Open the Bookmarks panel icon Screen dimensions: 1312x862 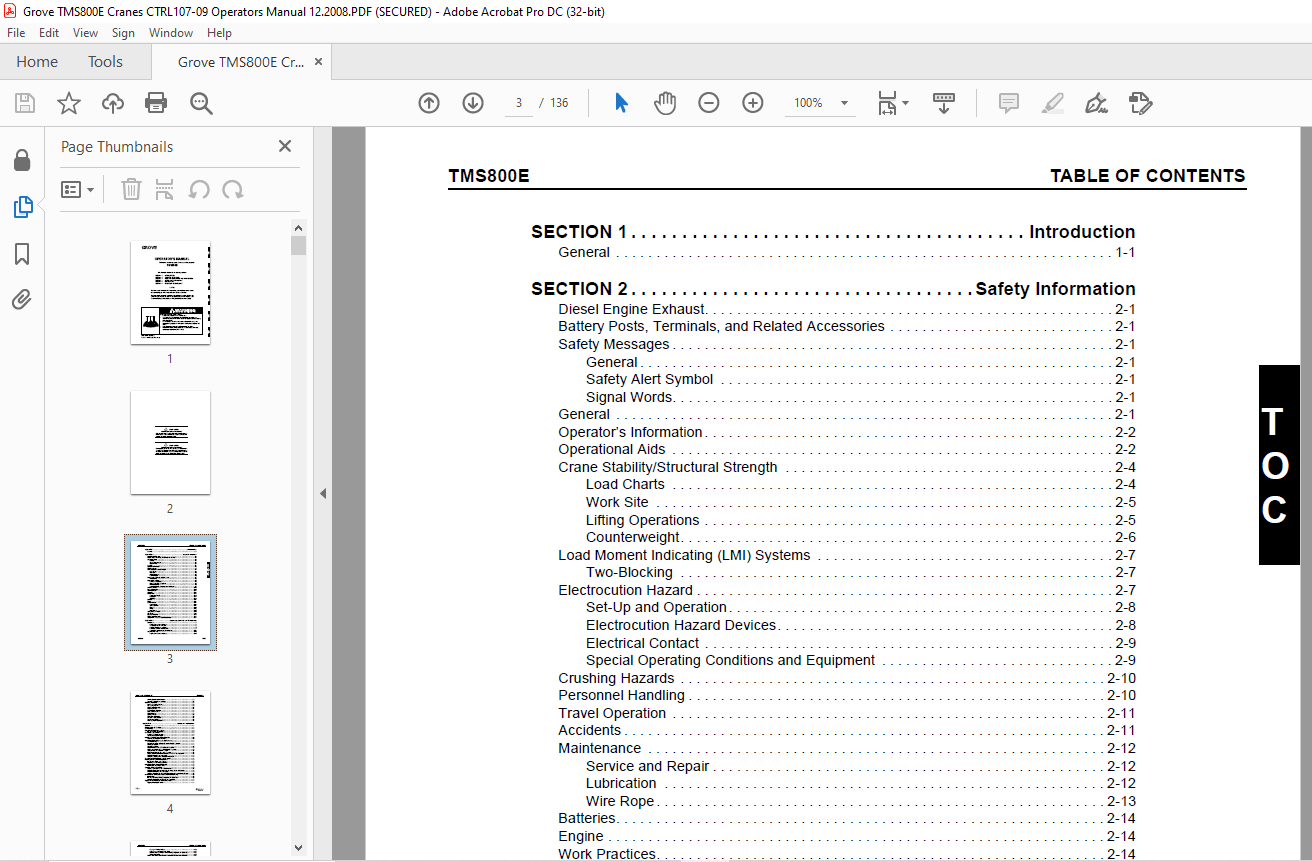[x=22, y=254]
